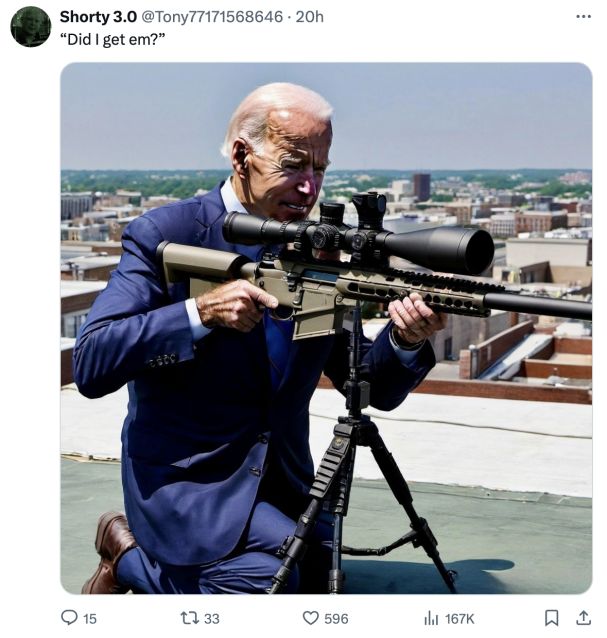The image size is (607, 638).
Task: Open the three-dot more options menu
Action: click(584, 16)
